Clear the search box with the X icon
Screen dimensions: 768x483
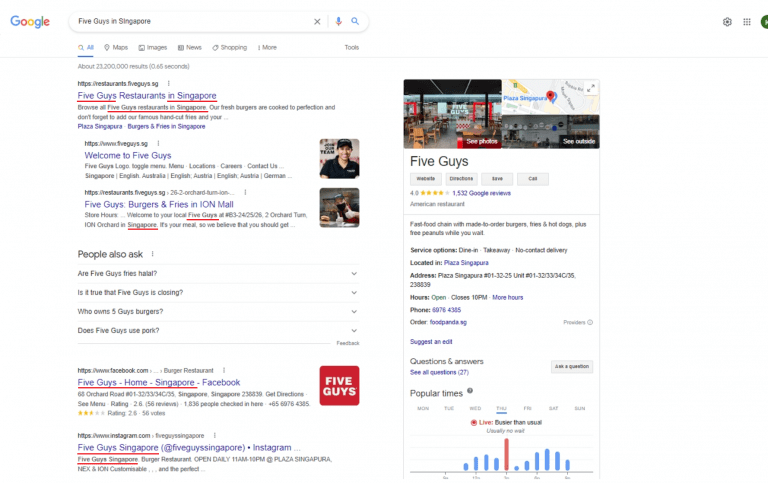point(318,21)
